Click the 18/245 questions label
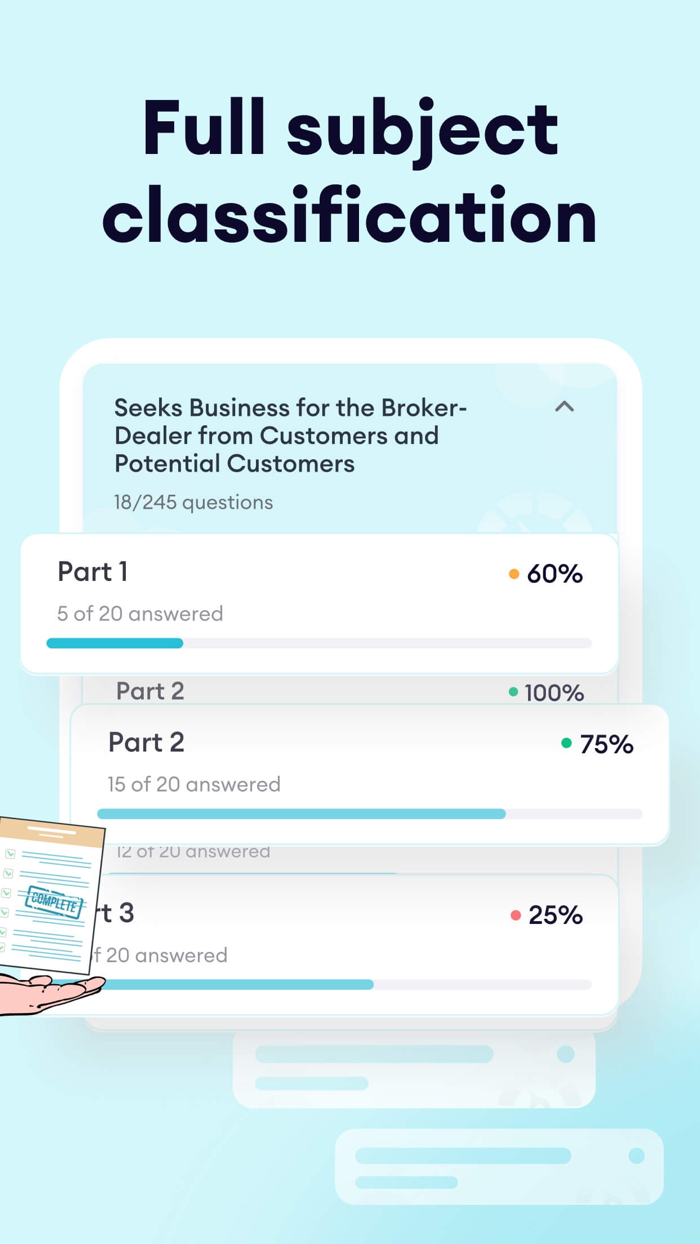 193,502
